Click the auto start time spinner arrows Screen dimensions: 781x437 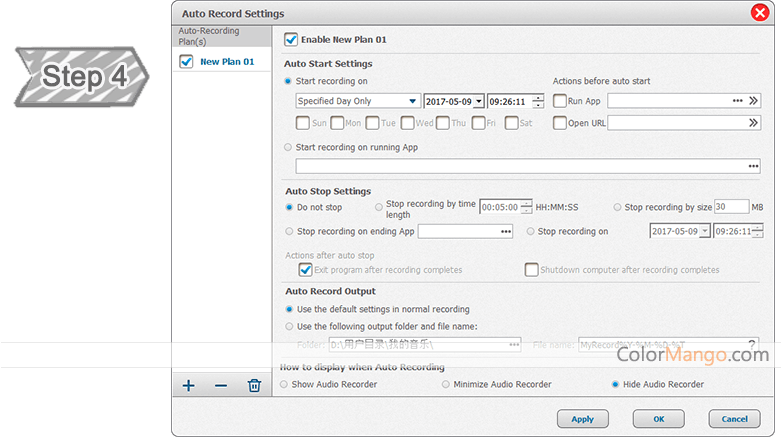point(538,101)
